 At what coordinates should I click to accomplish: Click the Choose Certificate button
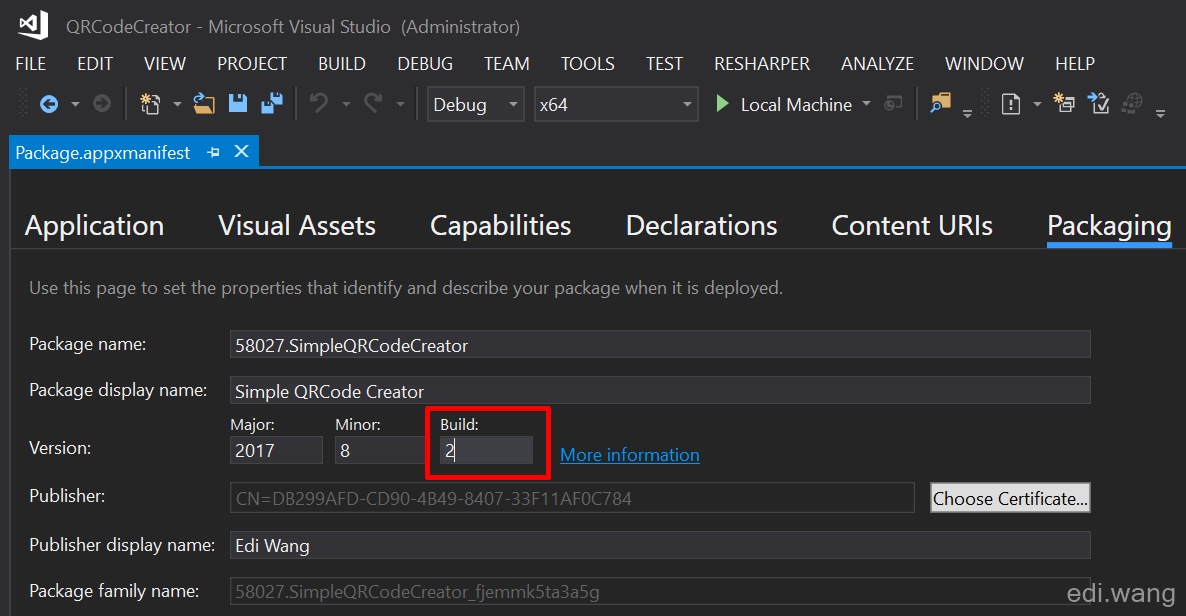pyautogui.click(x=1010, y=498)
